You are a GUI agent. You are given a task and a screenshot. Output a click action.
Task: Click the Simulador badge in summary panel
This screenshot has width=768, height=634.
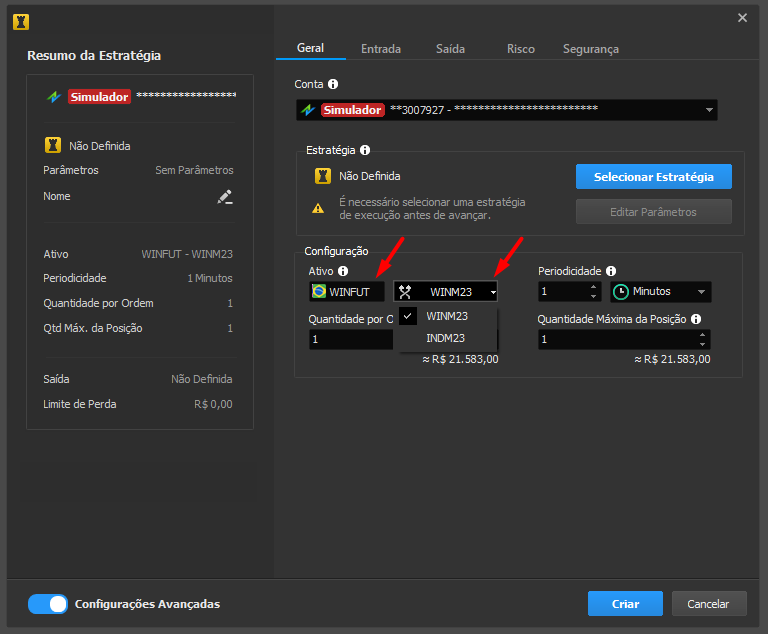point(99,97)
